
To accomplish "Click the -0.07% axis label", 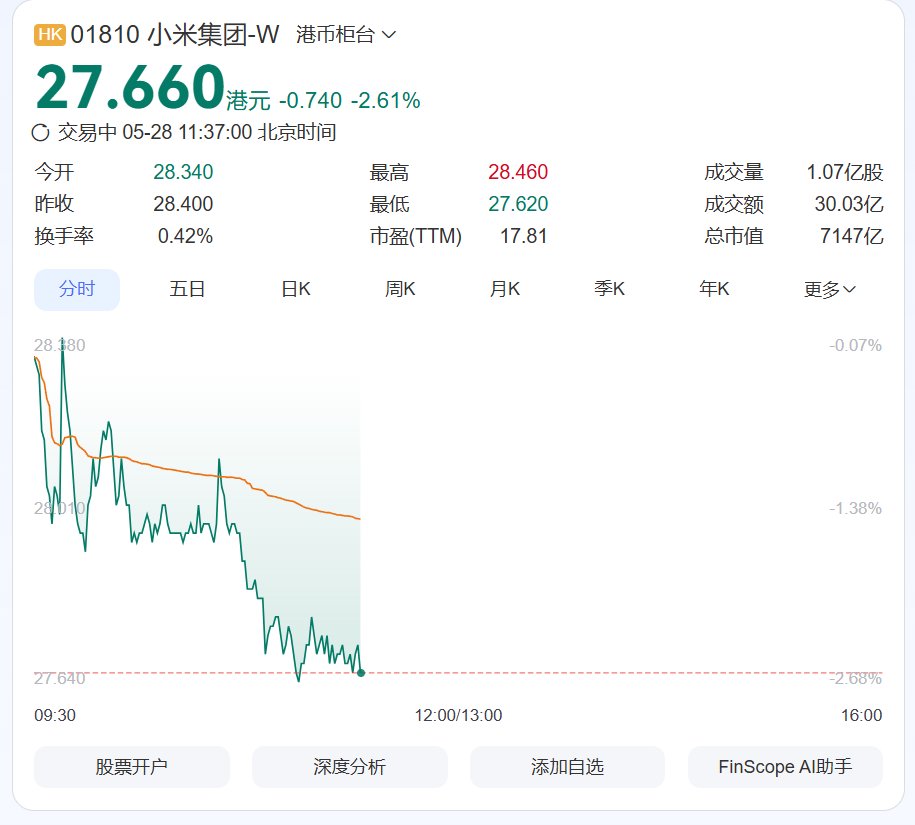I will pos(855,345).
